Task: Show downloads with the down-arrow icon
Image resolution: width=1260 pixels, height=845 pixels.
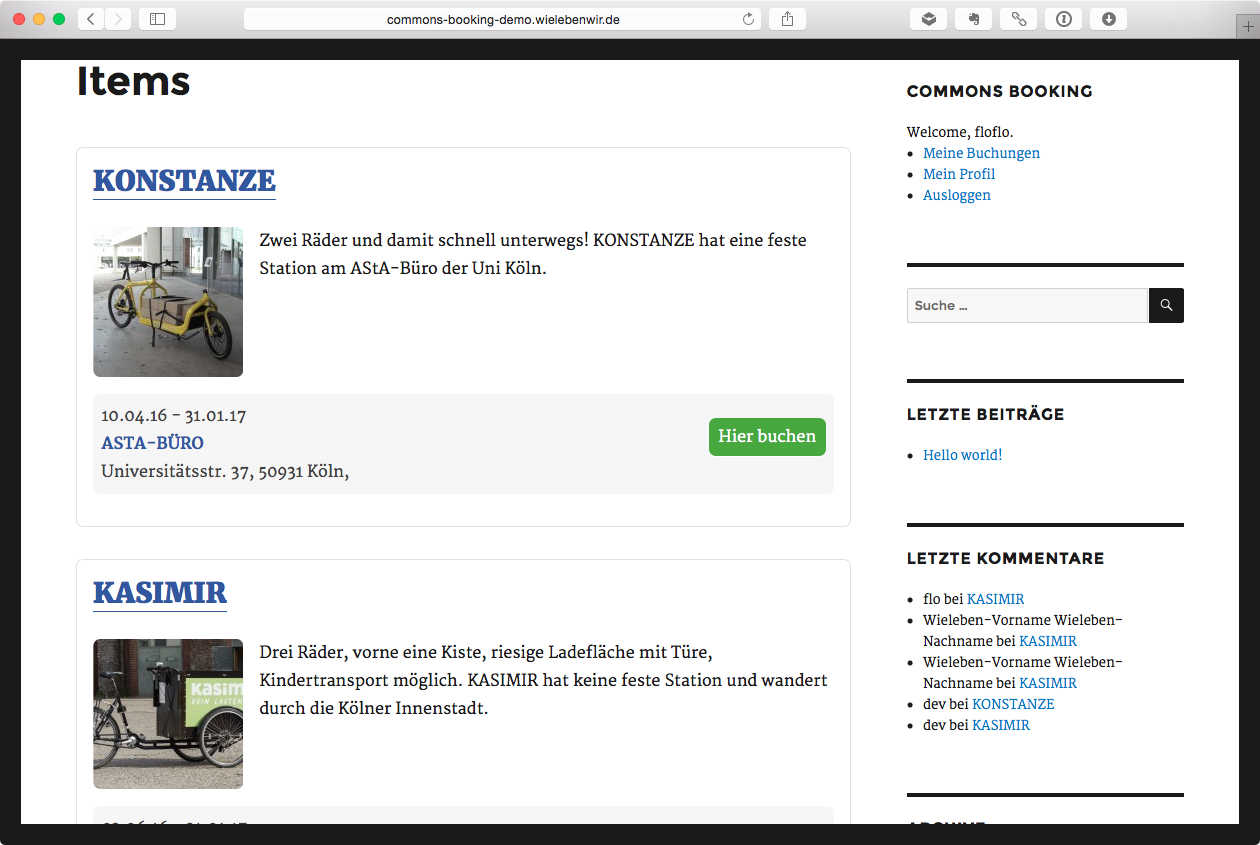Action: [x=1108, y=19]
